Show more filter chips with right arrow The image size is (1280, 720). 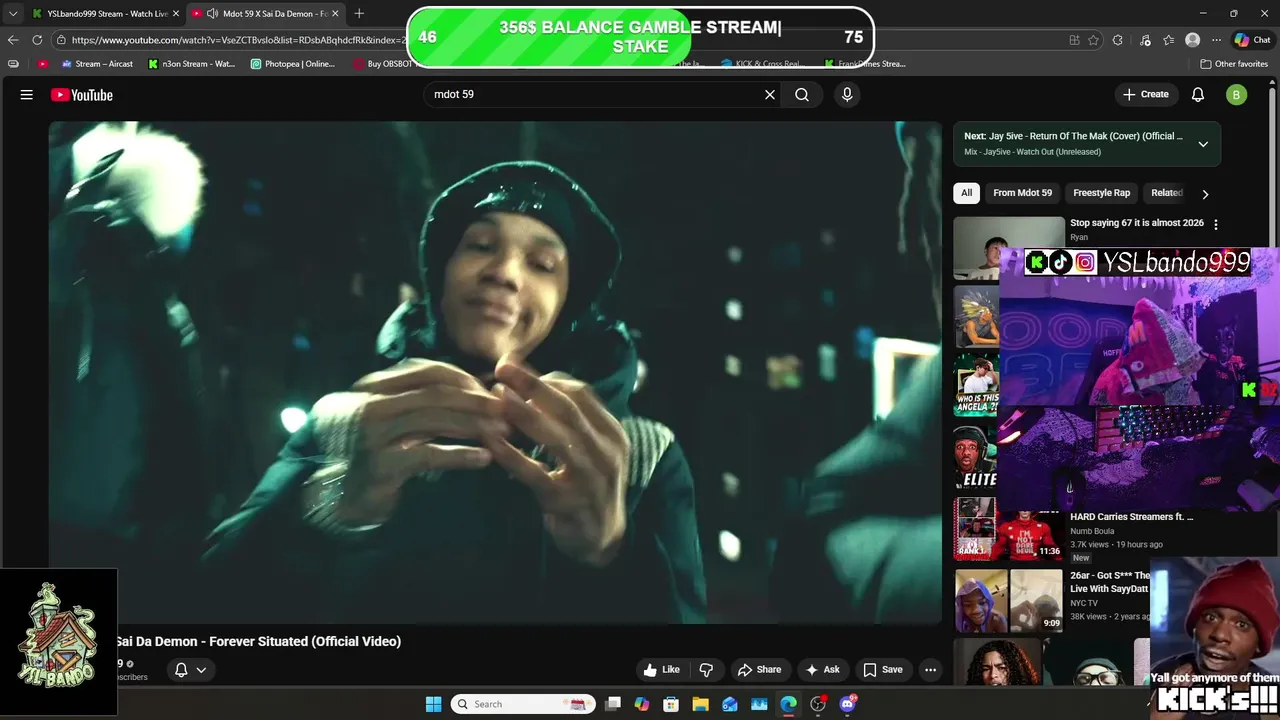click(x=1205, y=194)
